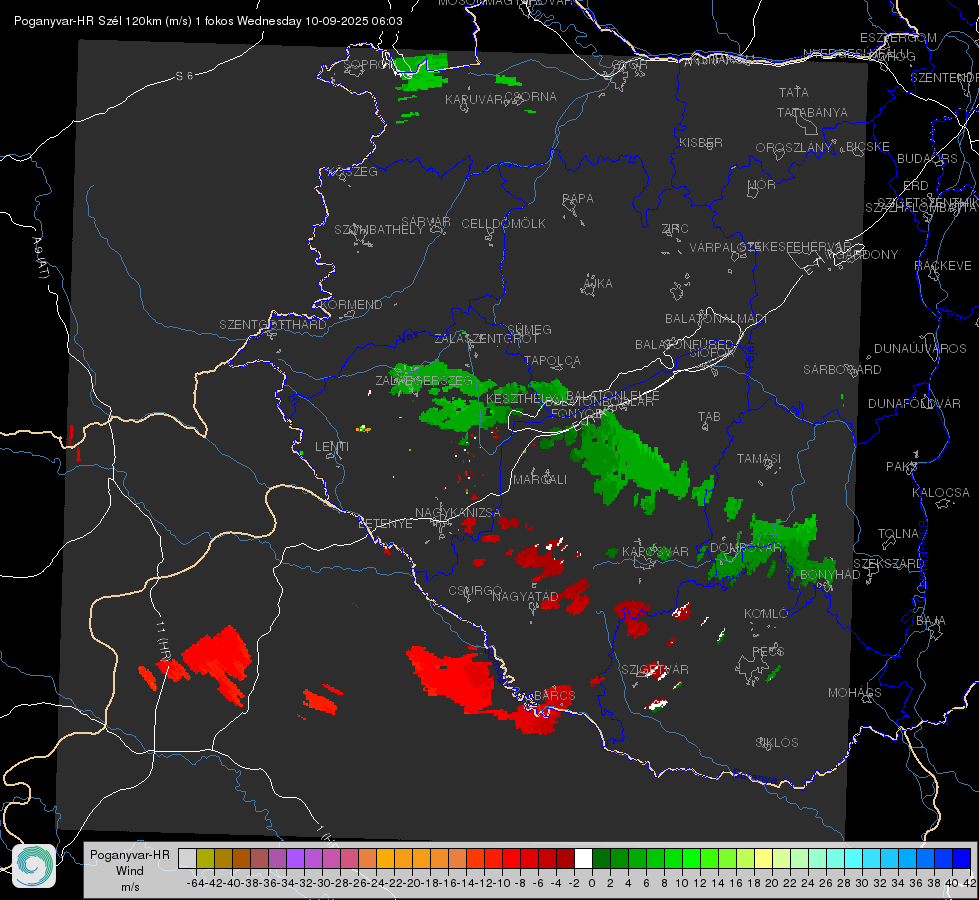Screen dimensions: 979x900
Task: Click the swirl logo icon beside the legend
Action: [34, 865]
